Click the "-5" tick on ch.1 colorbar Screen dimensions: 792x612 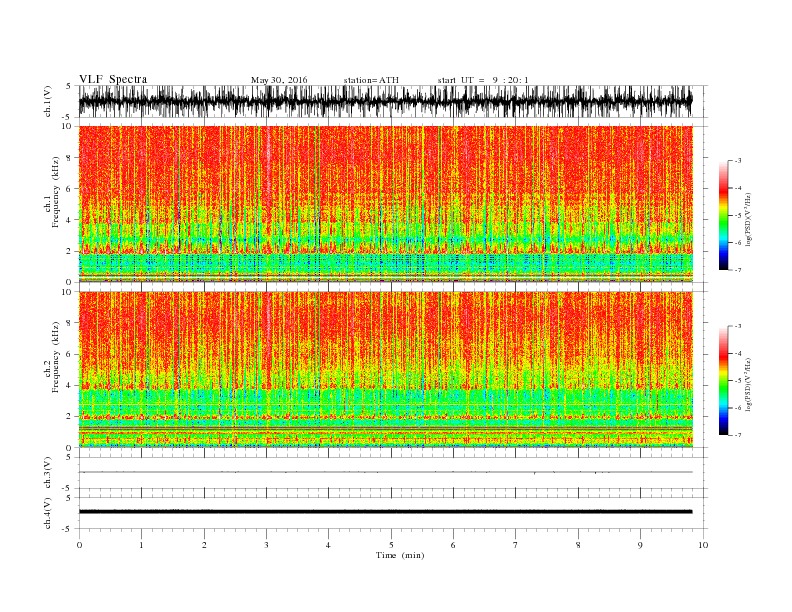click(737, 216)
